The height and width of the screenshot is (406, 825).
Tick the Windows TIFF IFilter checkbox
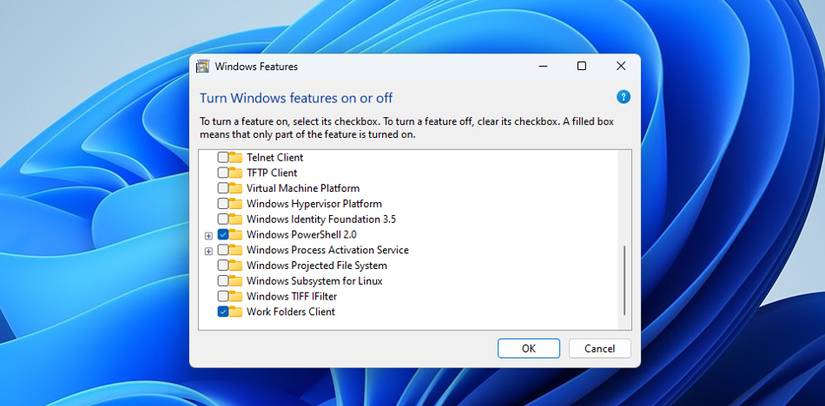[223, 296]
